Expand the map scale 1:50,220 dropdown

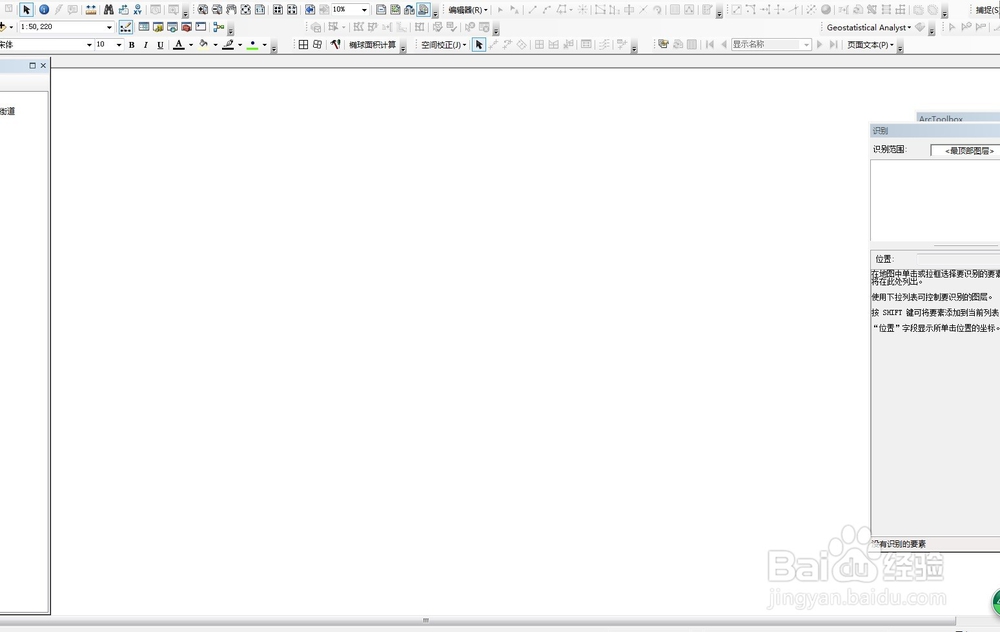[109, 27]
